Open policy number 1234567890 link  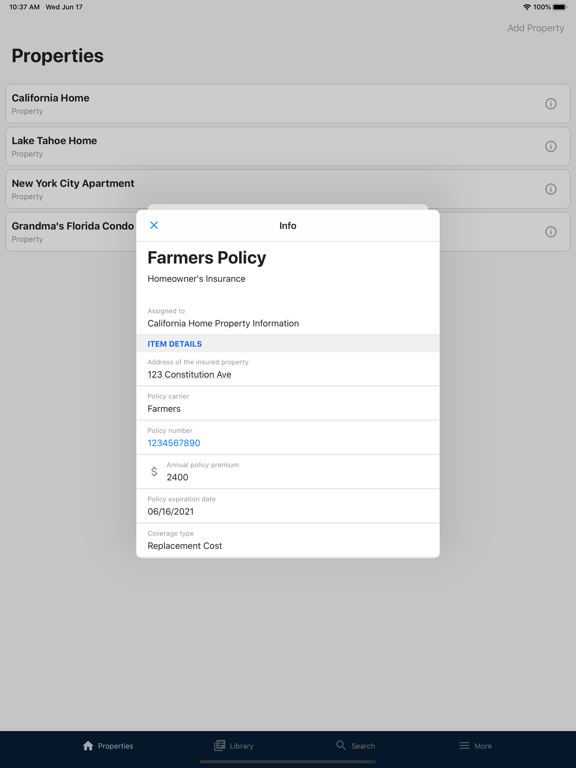[174, 443]
